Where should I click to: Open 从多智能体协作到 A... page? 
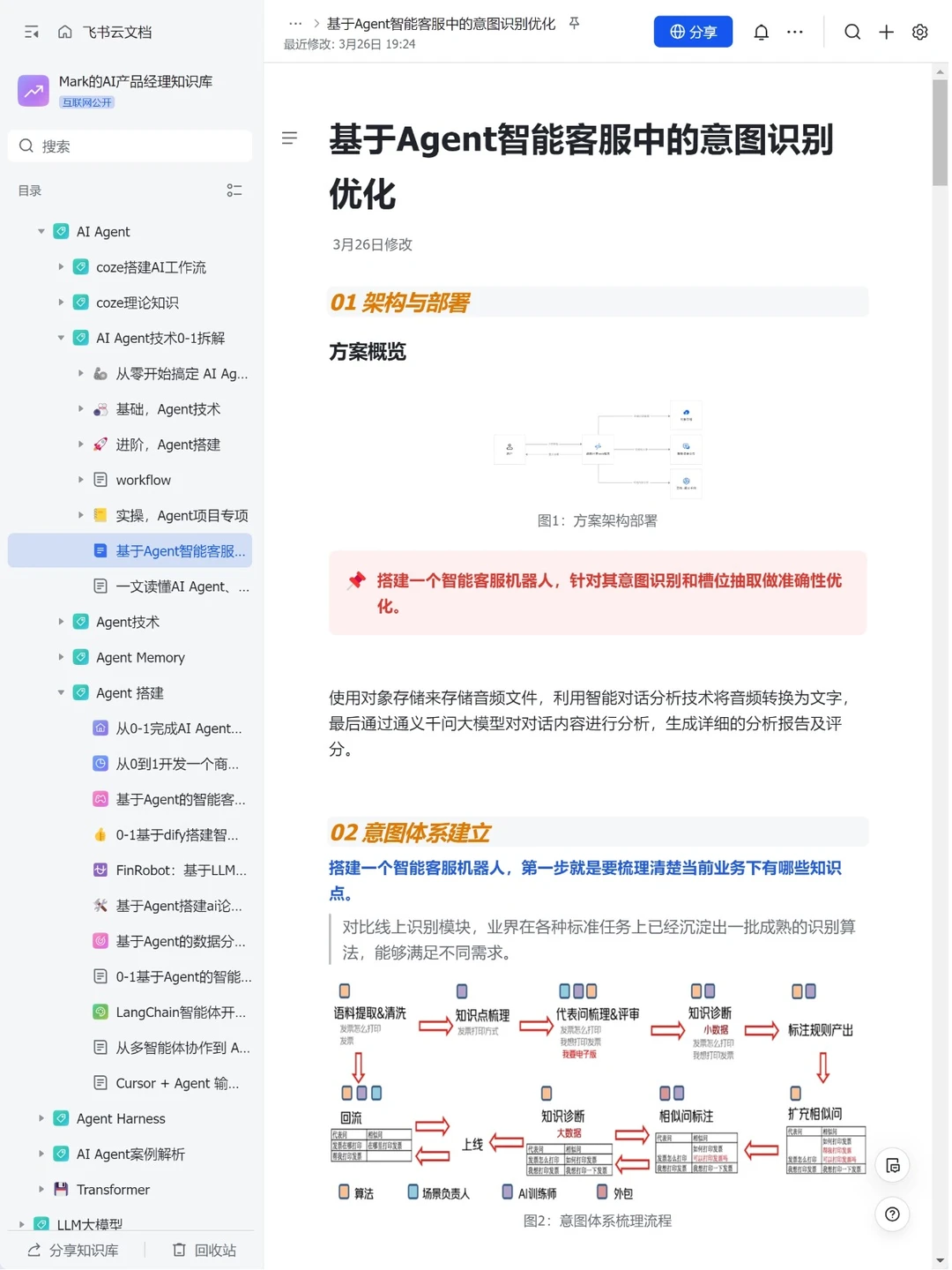tap(130, 1048)
